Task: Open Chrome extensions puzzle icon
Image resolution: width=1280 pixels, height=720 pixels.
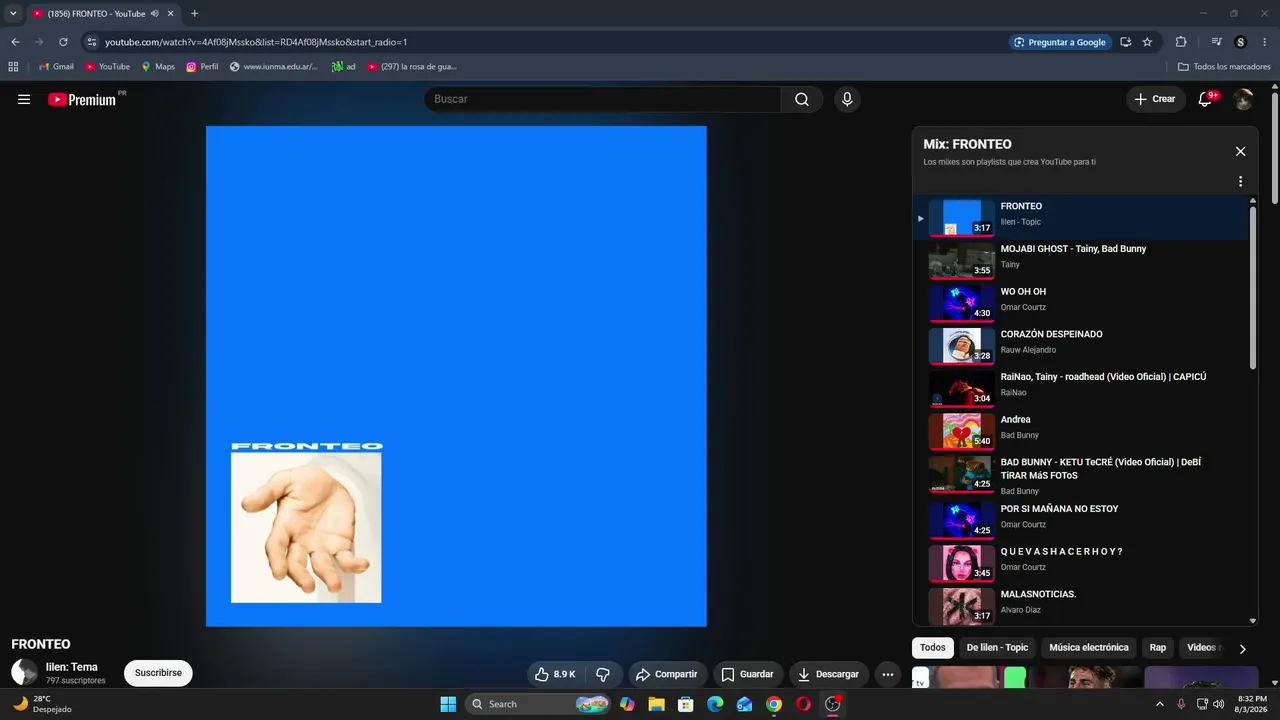Action: point(1181,42)
